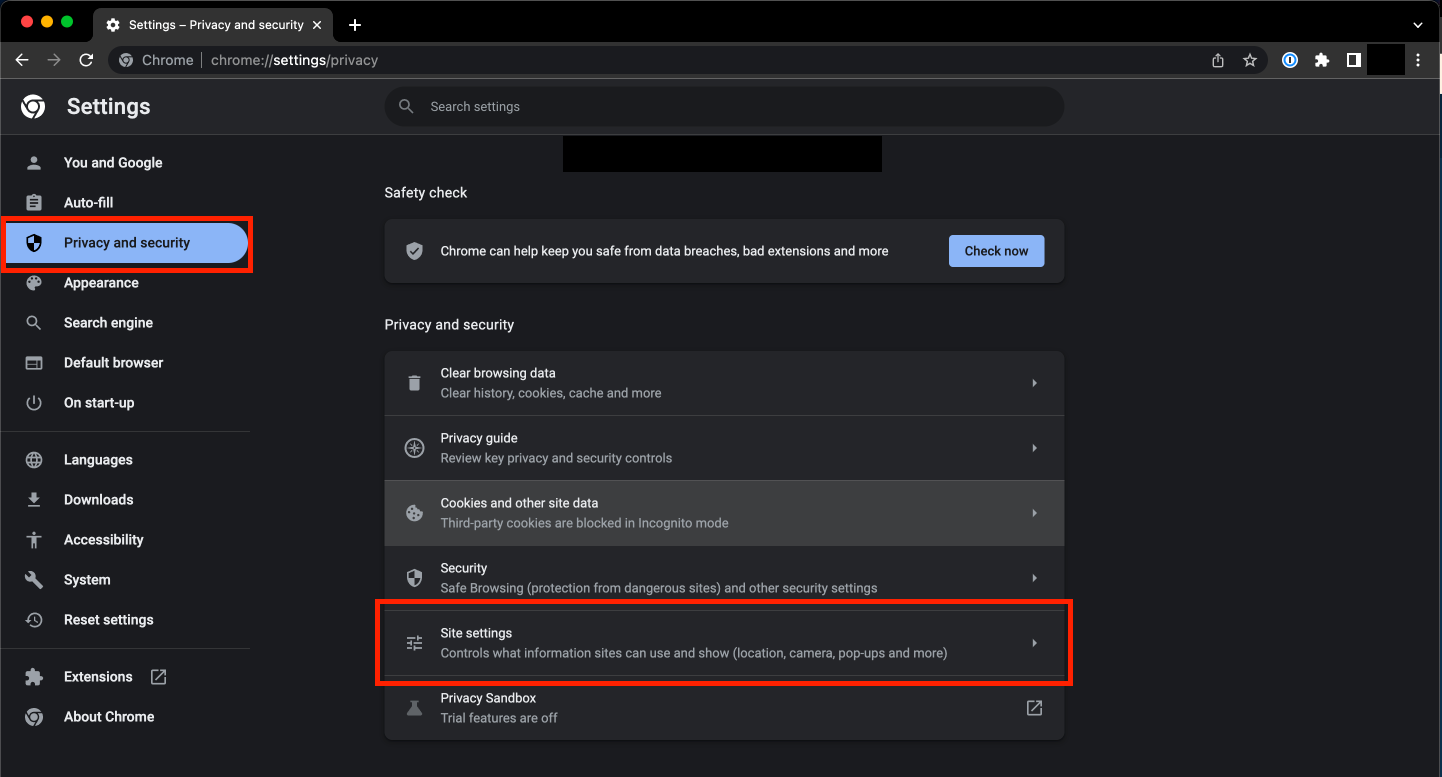The height and width of the screenshot is (777, 1442).
Task: Click the browser back arrow
Action: [22, 60]
